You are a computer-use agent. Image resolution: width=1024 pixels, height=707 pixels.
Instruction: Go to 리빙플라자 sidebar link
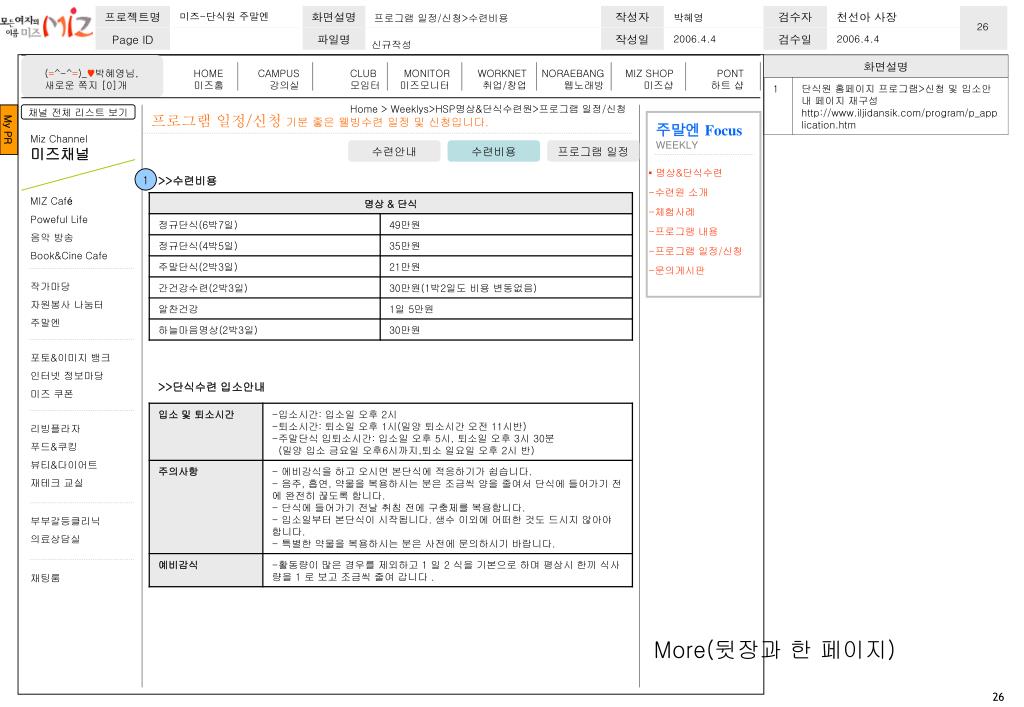[55, 429]
